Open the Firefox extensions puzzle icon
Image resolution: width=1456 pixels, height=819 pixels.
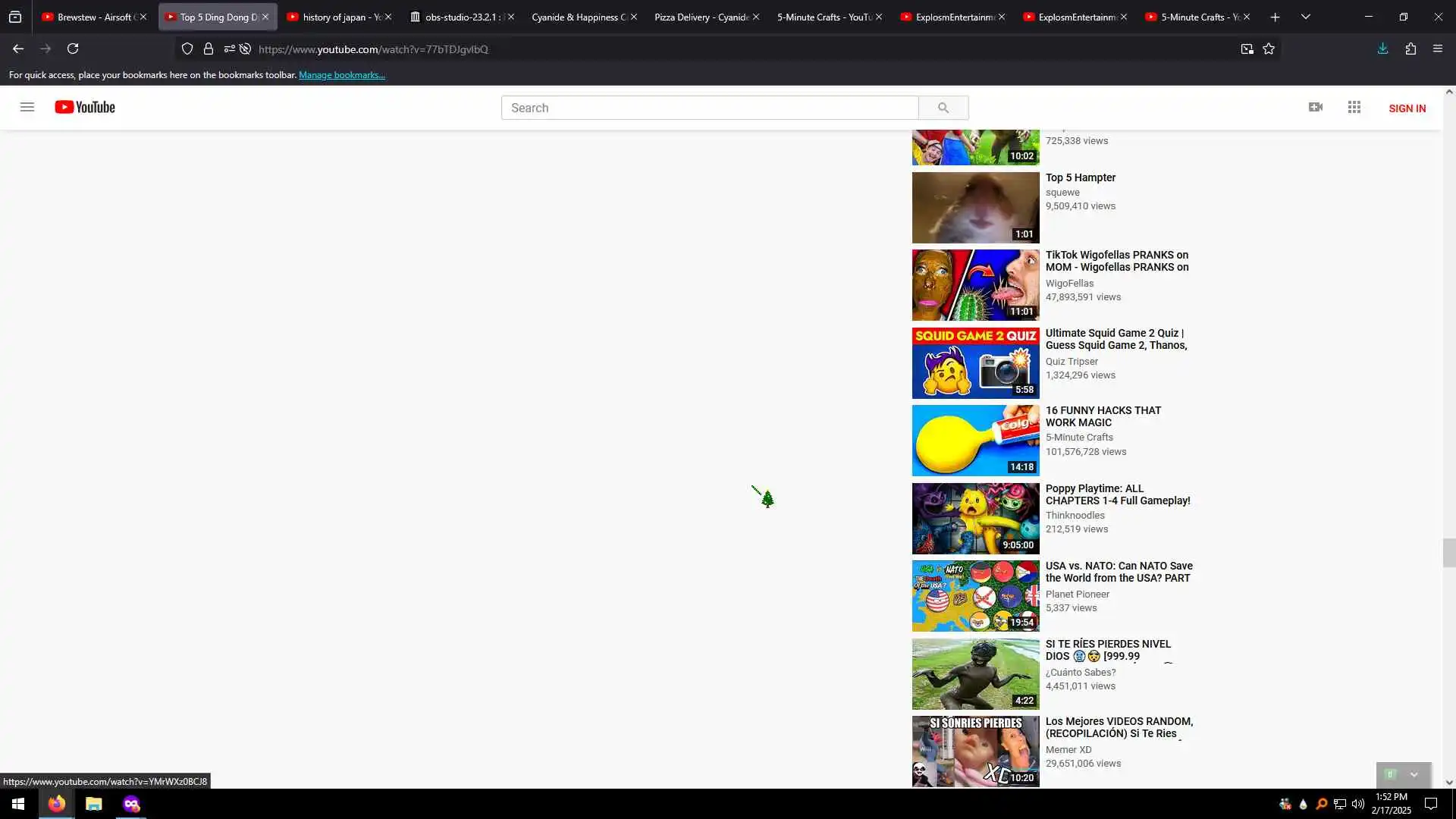1410,49
